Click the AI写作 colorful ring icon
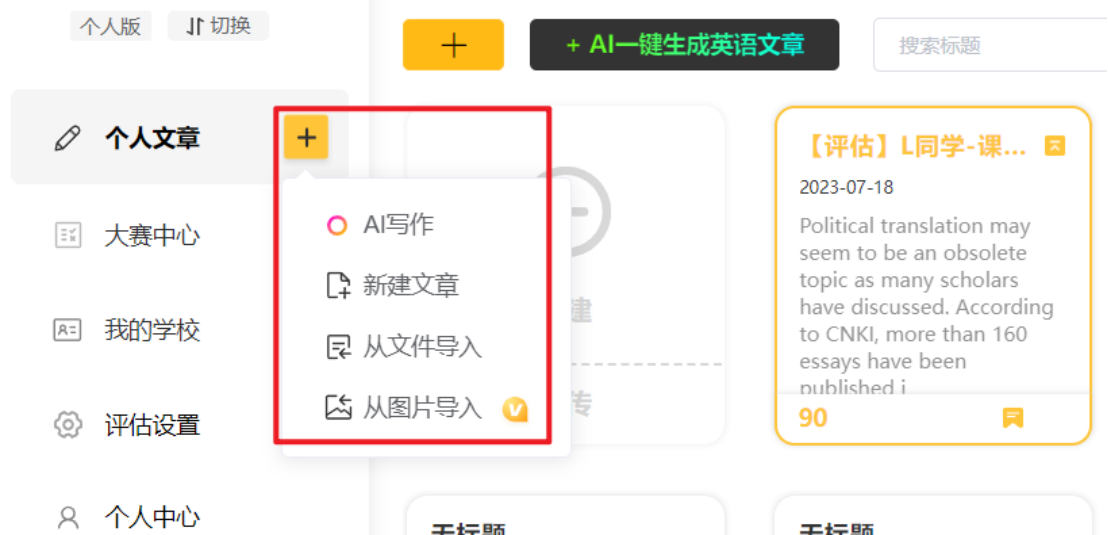Viewport: 1108px width, 535px height. pyautogui.click(x=337, y=225)
